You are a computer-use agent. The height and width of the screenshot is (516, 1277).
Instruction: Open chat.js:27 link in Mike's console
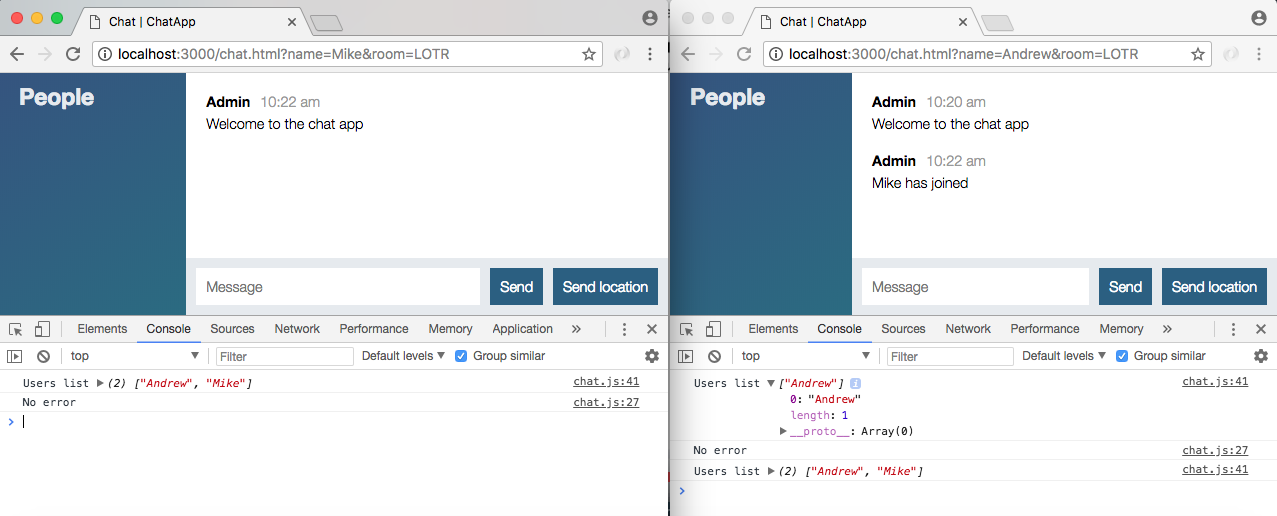[606, 403]
